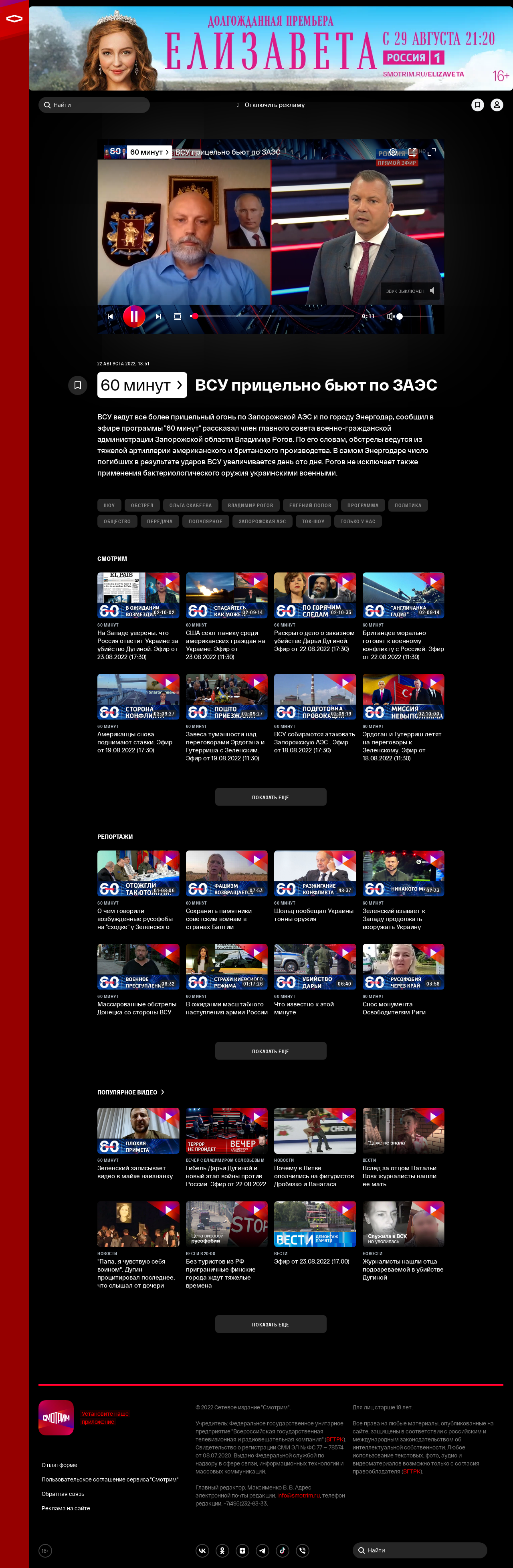Image resolution: width=513 pixels, height=1568 pixels.
Task: Open 'Русофобия через край' report thumbnail
Action: (403, 967)
